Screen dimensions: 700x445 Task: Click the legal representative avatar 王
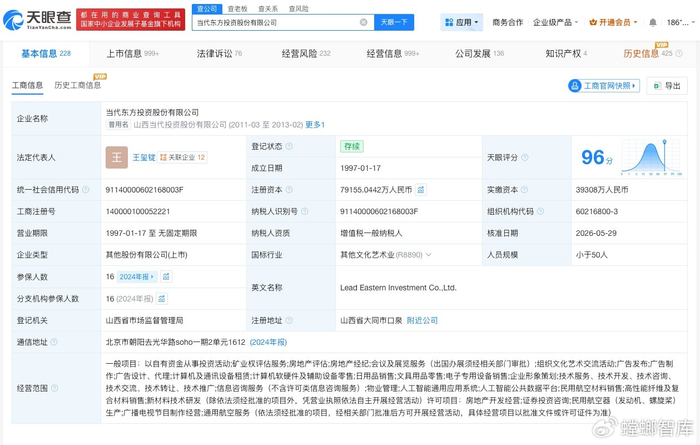coord(117,158)
